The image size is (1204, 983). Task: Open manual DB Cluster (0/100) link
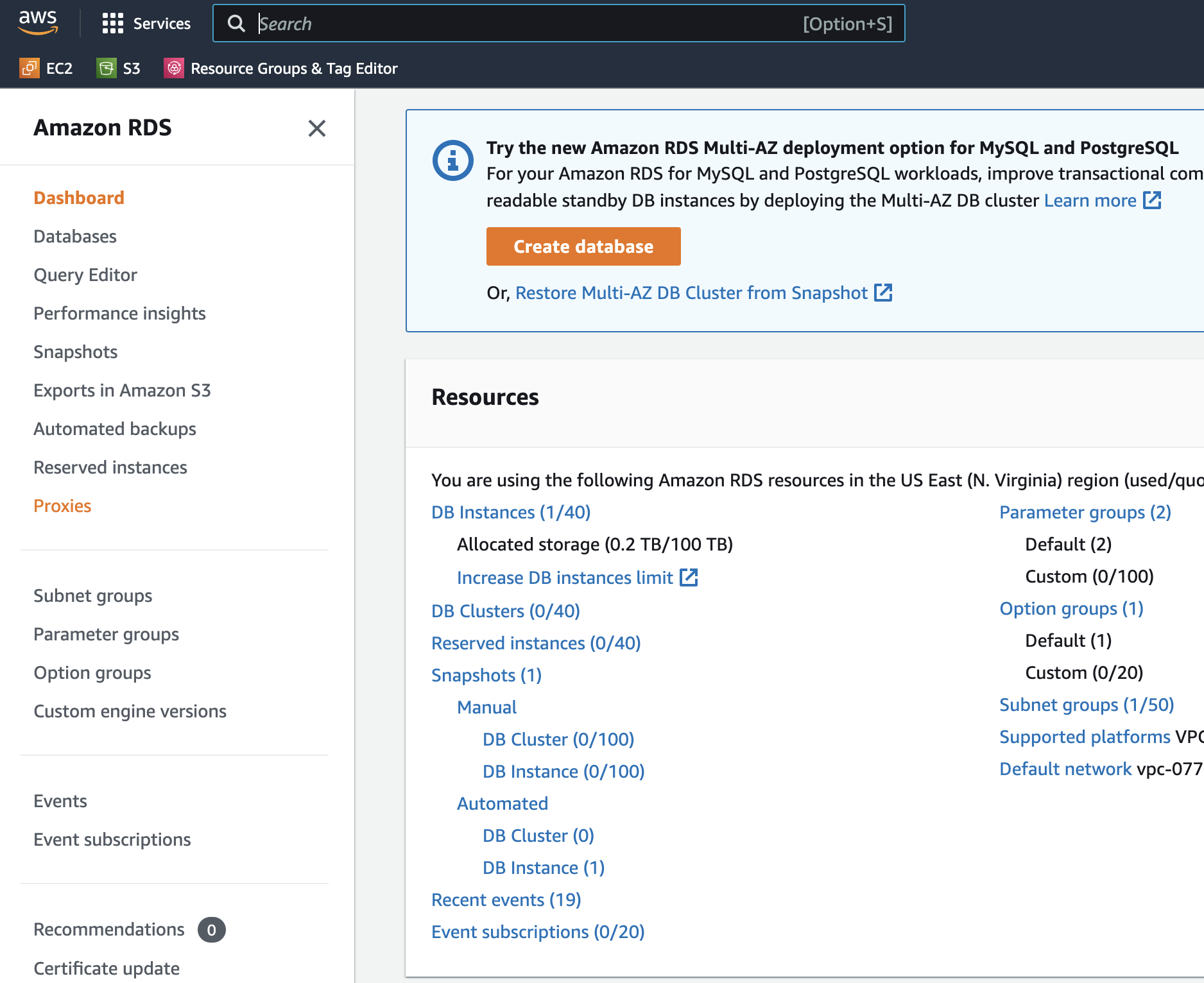[558, 739]
